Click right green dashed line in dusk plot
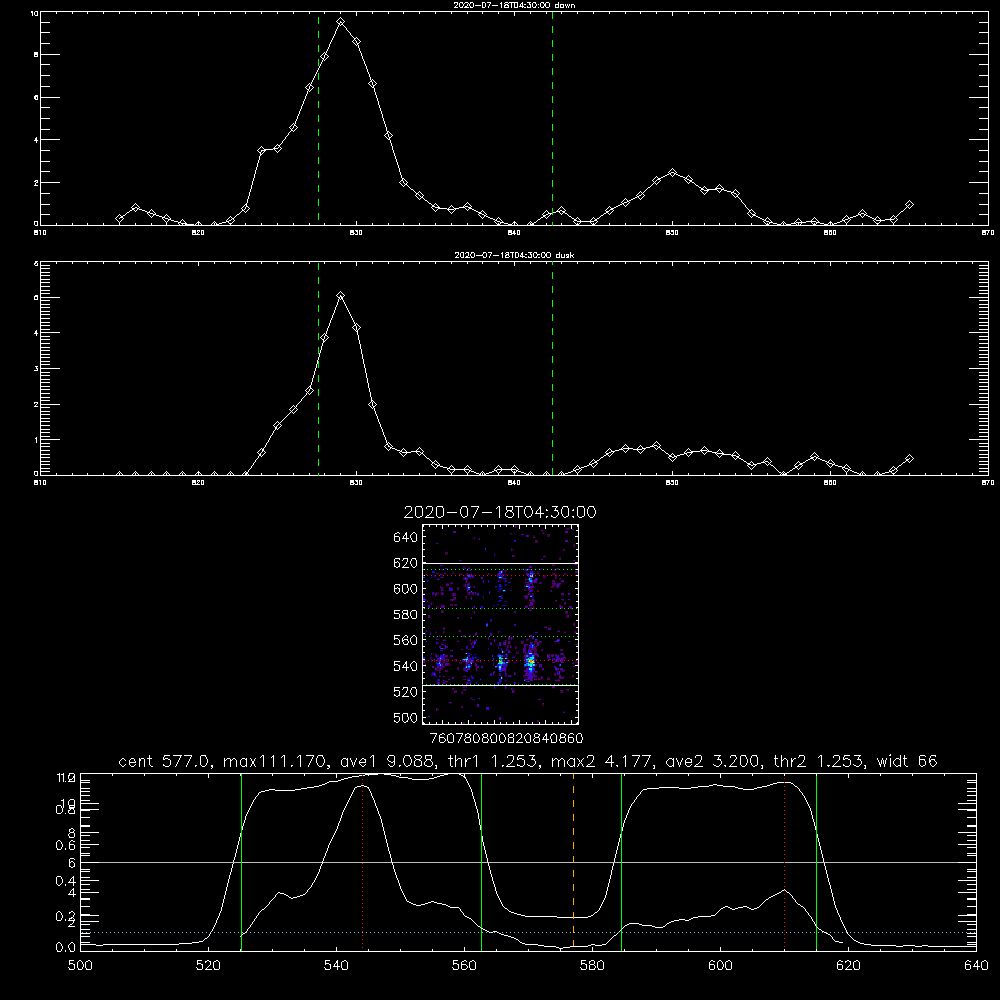The image size is (1000, 1000). pyautogui.click(x=552, y=369)
